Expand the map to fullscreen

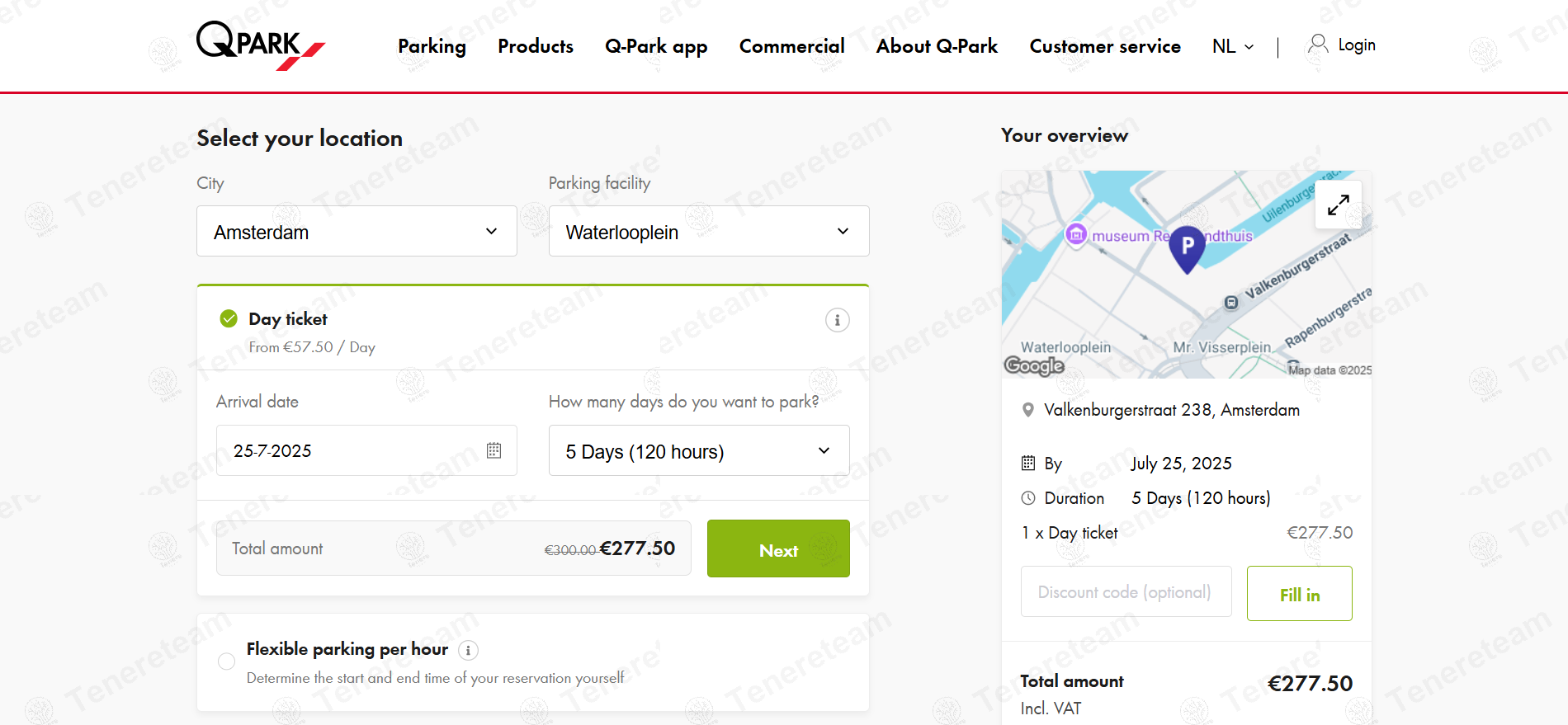point(1338,205)
